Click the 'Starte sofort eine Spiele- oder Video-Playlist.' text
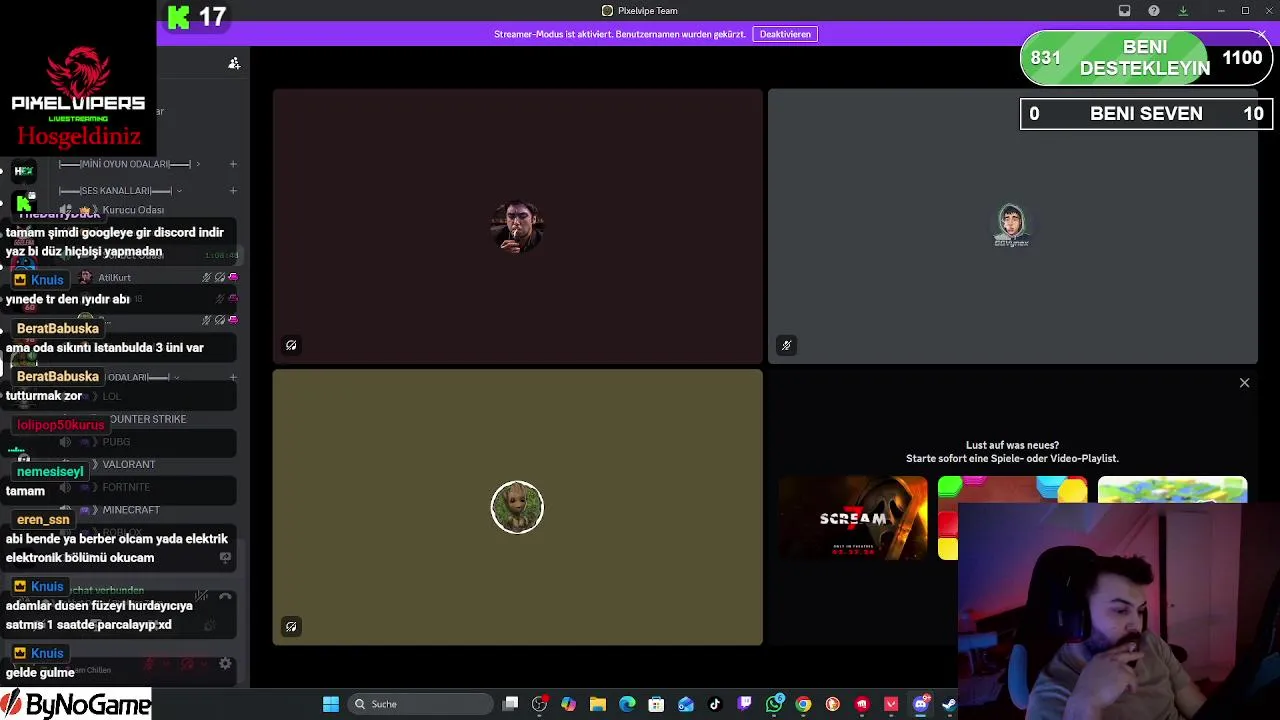Screen dimensions: 1280x720 1012,458
